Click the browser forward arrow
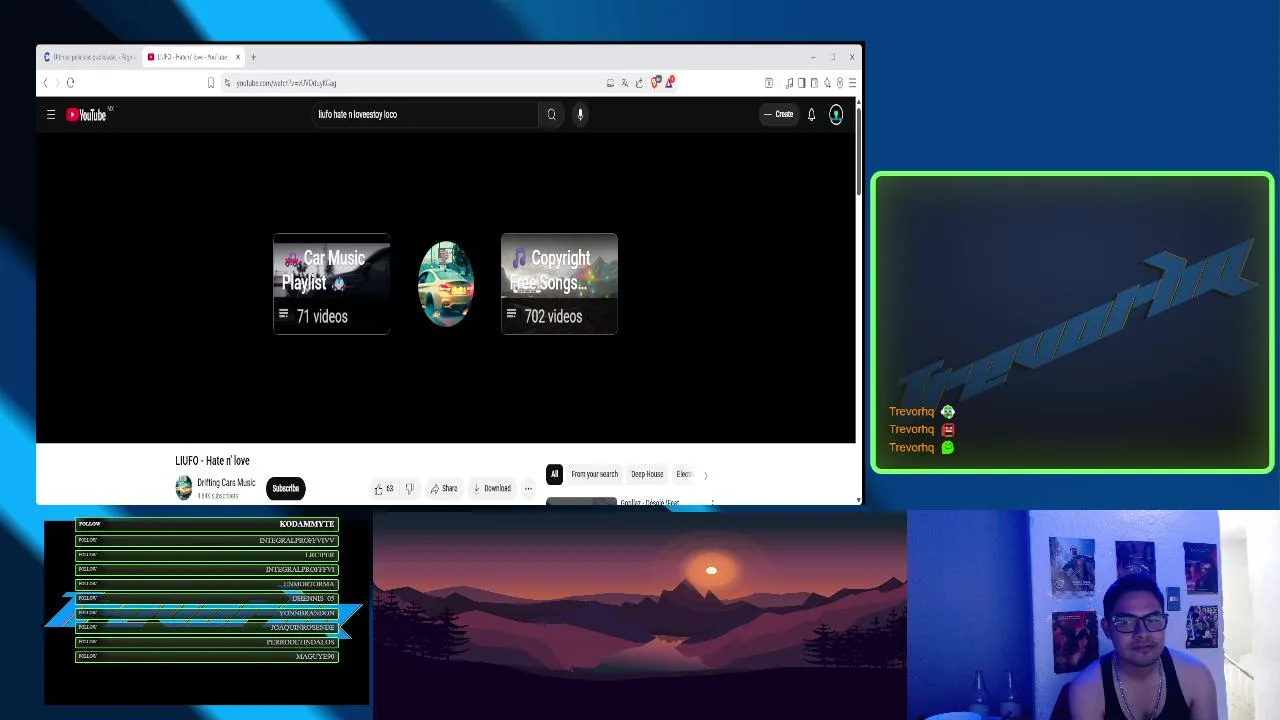Image resolution: width=1280 pixels, height=720 pixels. tap(57, 83)
